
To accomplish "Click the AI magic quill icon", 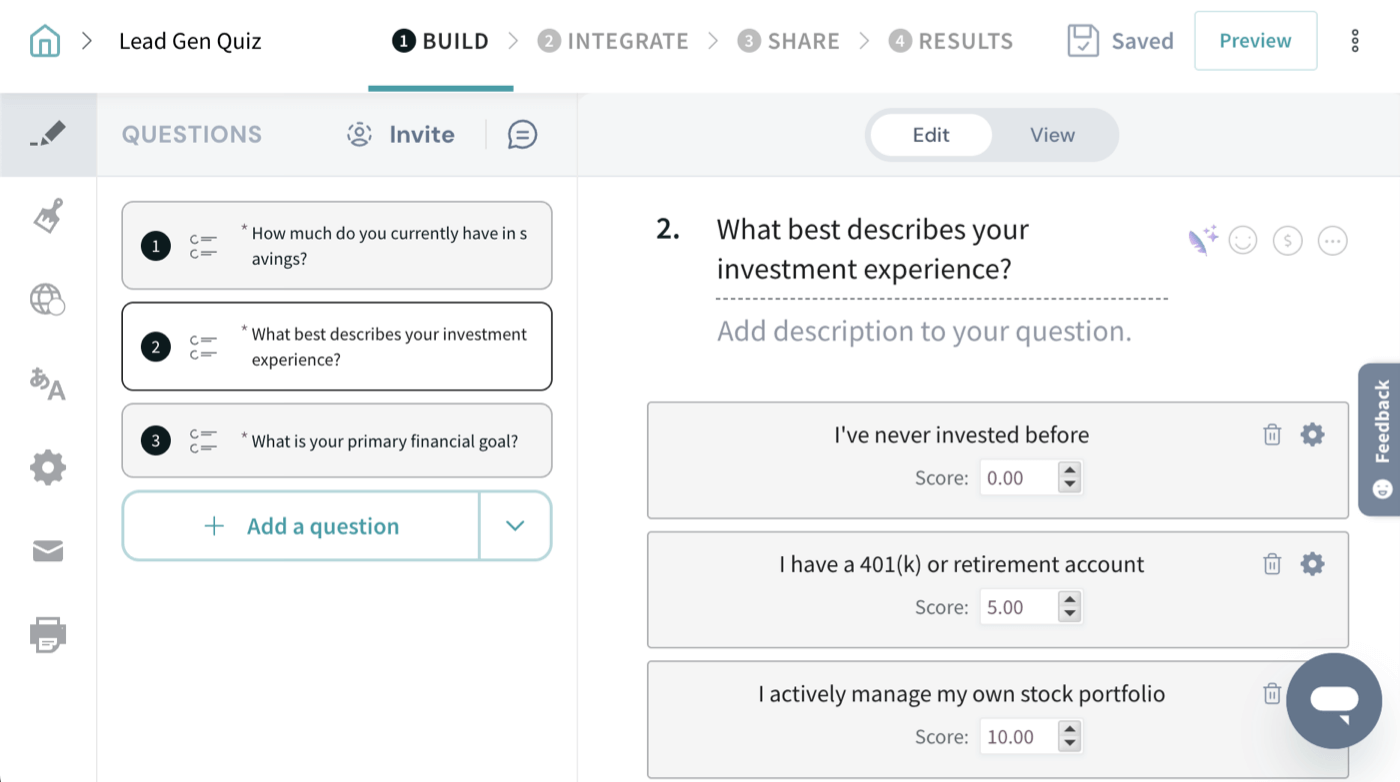I will 1203,240.
